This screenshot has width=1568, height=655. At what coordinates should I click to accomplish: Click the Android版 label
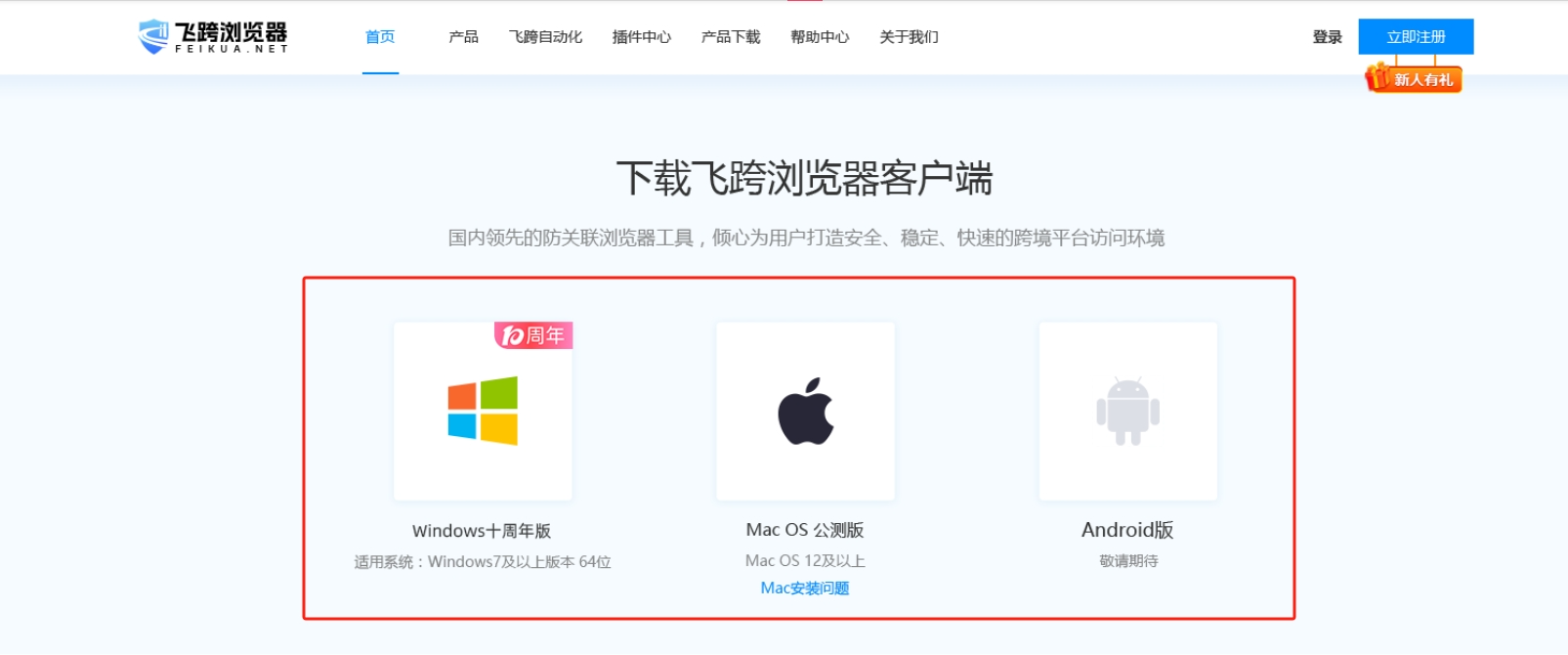click(x=1127, y=530)
